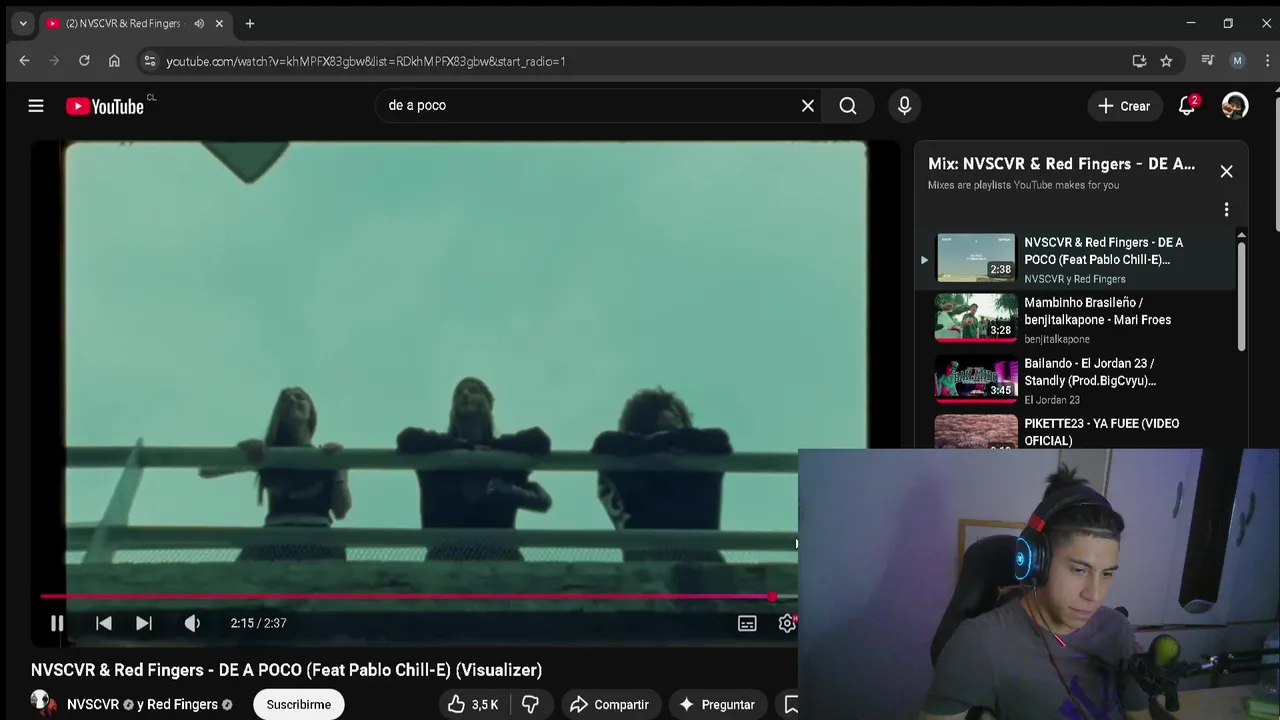Viewport: 1280px width, 720px height.
Task: Dislike the video with thumbs down
Action: [x=530, y=704]
